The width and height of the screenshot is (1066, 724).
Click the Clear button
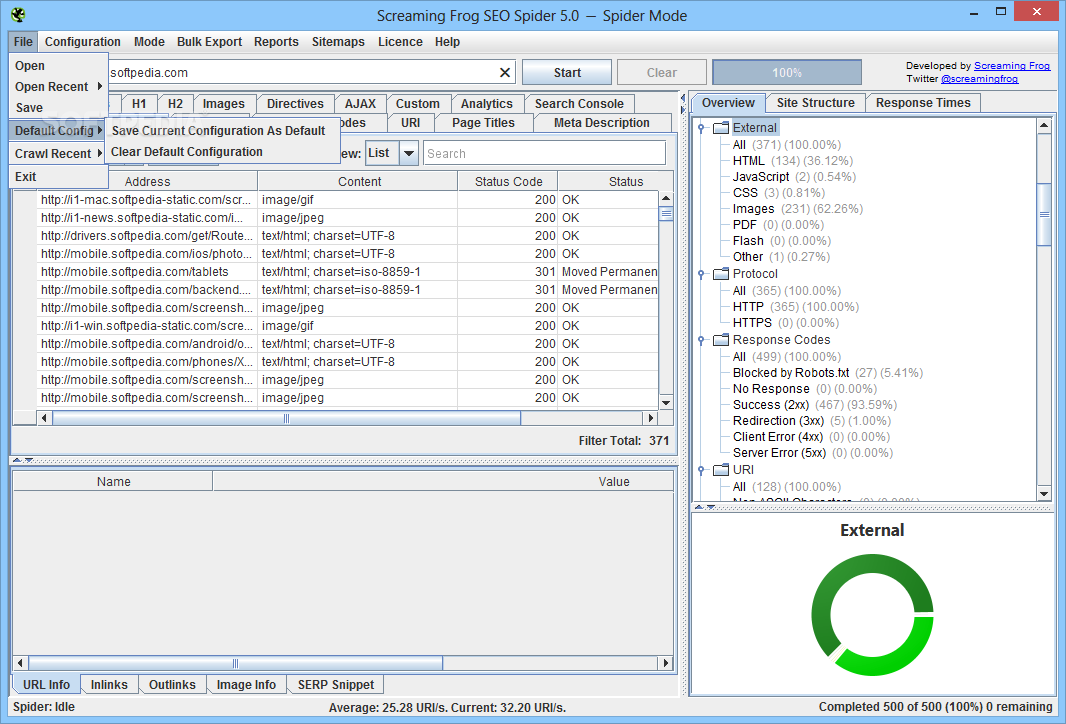tap(661, 73)
